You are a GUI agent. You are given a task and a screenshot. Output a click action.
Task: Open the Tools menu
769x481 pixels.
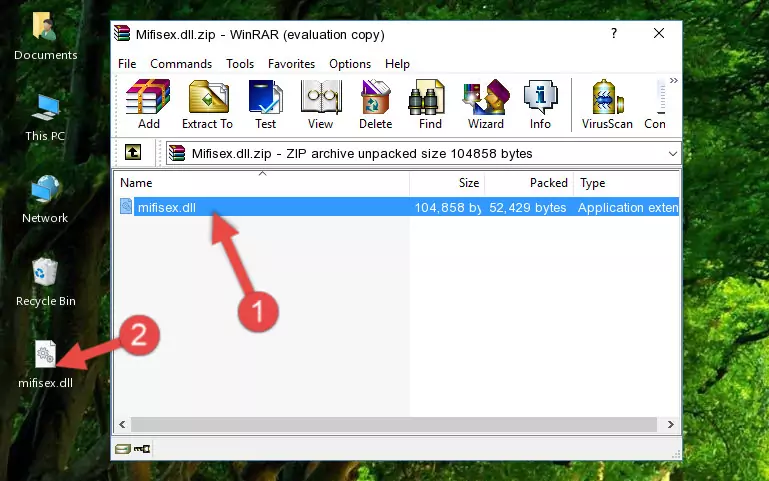pyautogui.click(x=240, y=64)
